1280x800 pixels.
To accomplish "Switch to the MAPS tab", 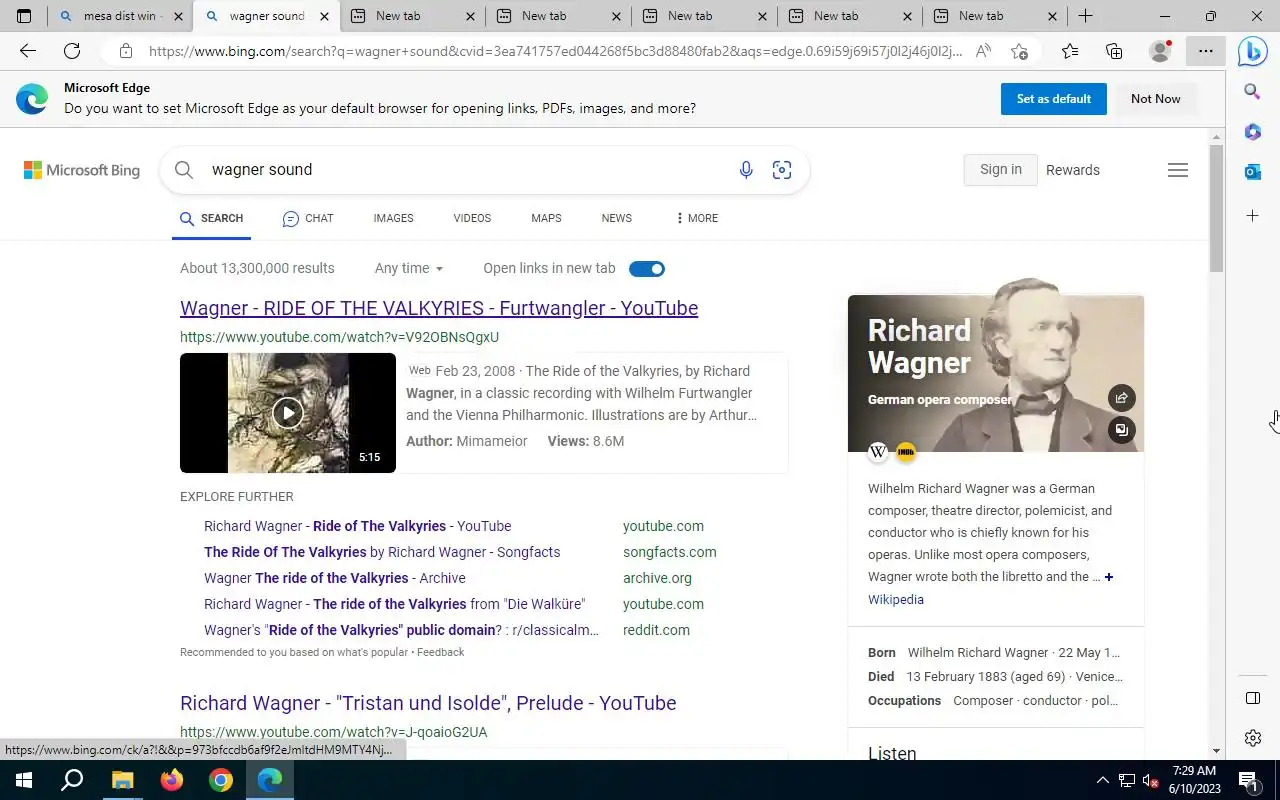I will tap(546, 218).
